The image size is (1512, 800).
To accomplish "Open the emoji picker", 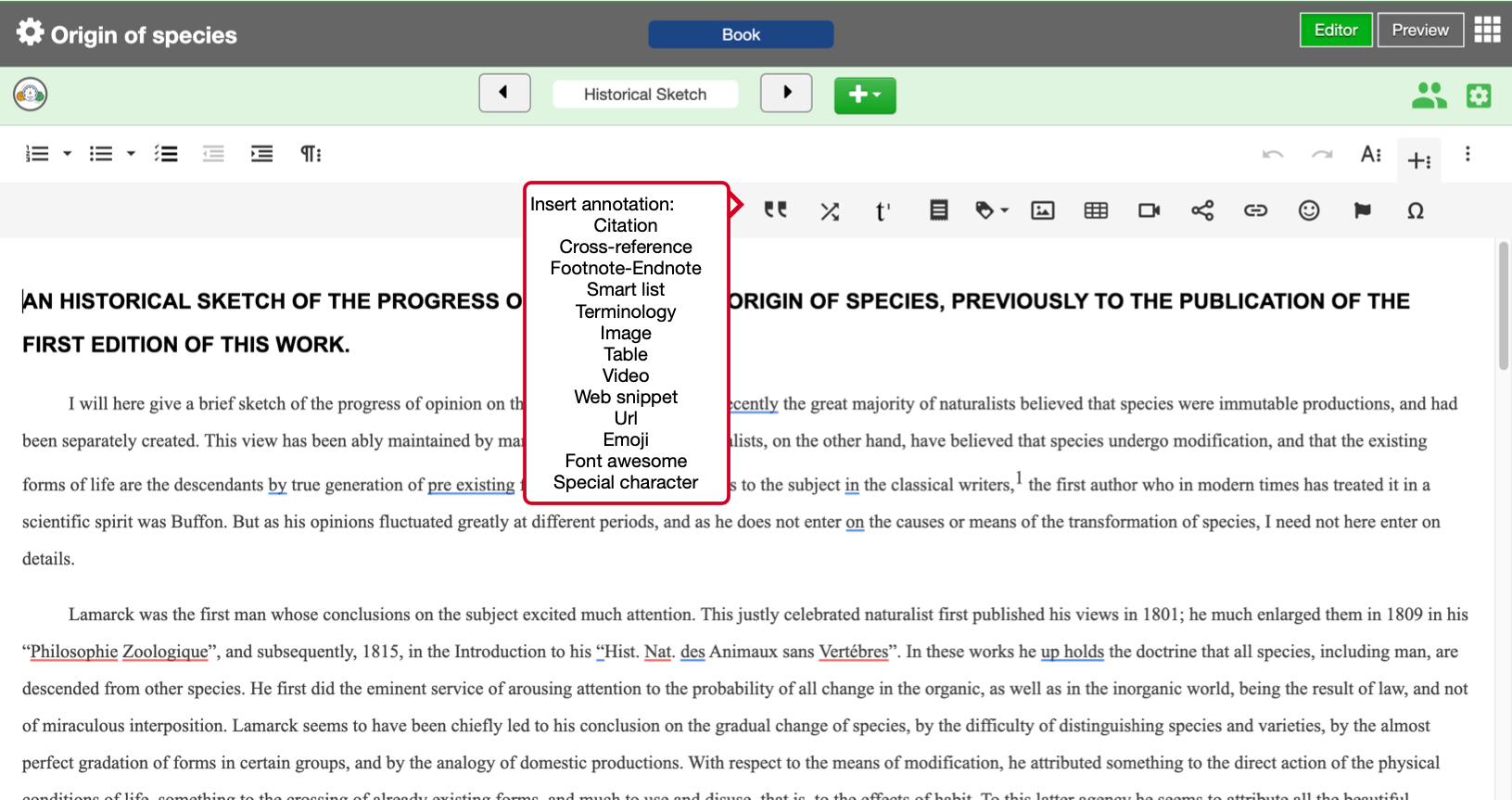I will coord(1309,210).
